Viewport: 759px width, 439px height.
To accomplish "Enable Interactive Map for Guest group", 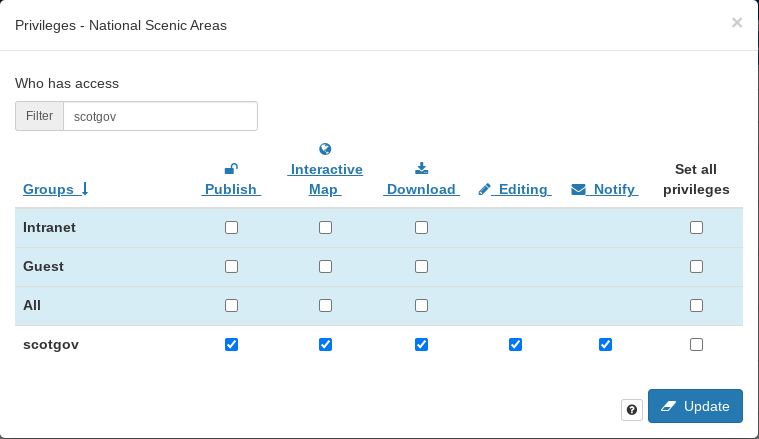I will click(x=325, y=267).
